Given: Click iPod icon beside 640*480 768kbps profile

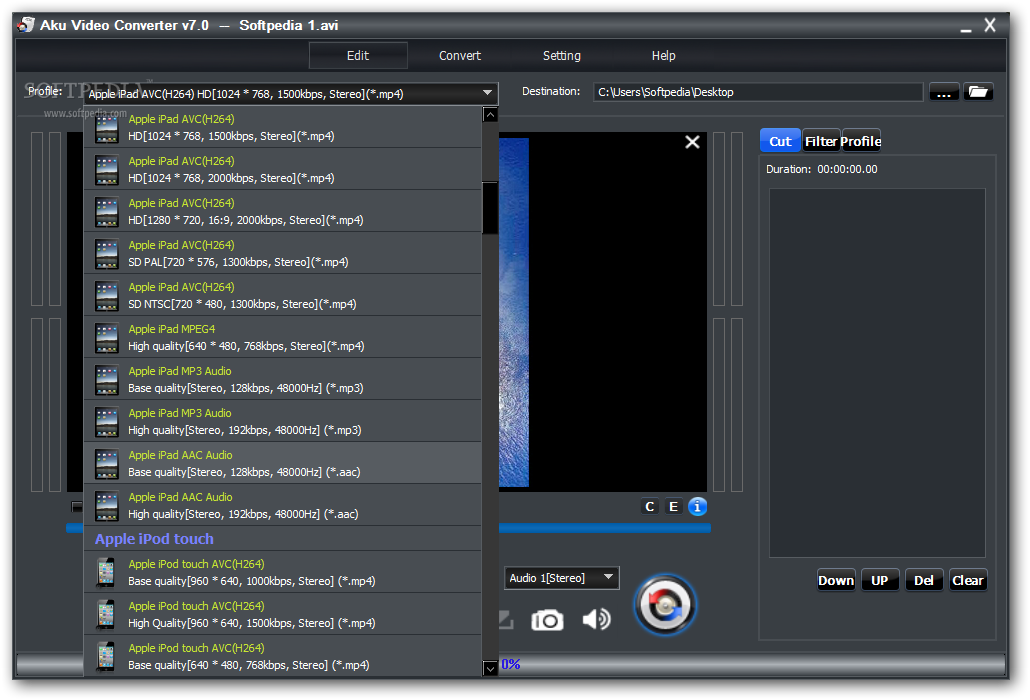Looking at the screenshot, I should [106, 657].
